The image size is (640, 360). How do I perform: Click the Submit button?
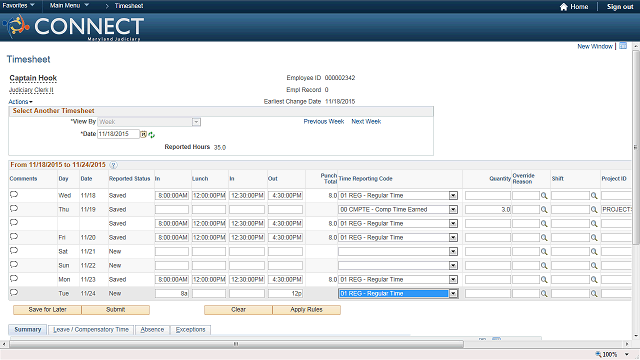(x=116, y=310)
